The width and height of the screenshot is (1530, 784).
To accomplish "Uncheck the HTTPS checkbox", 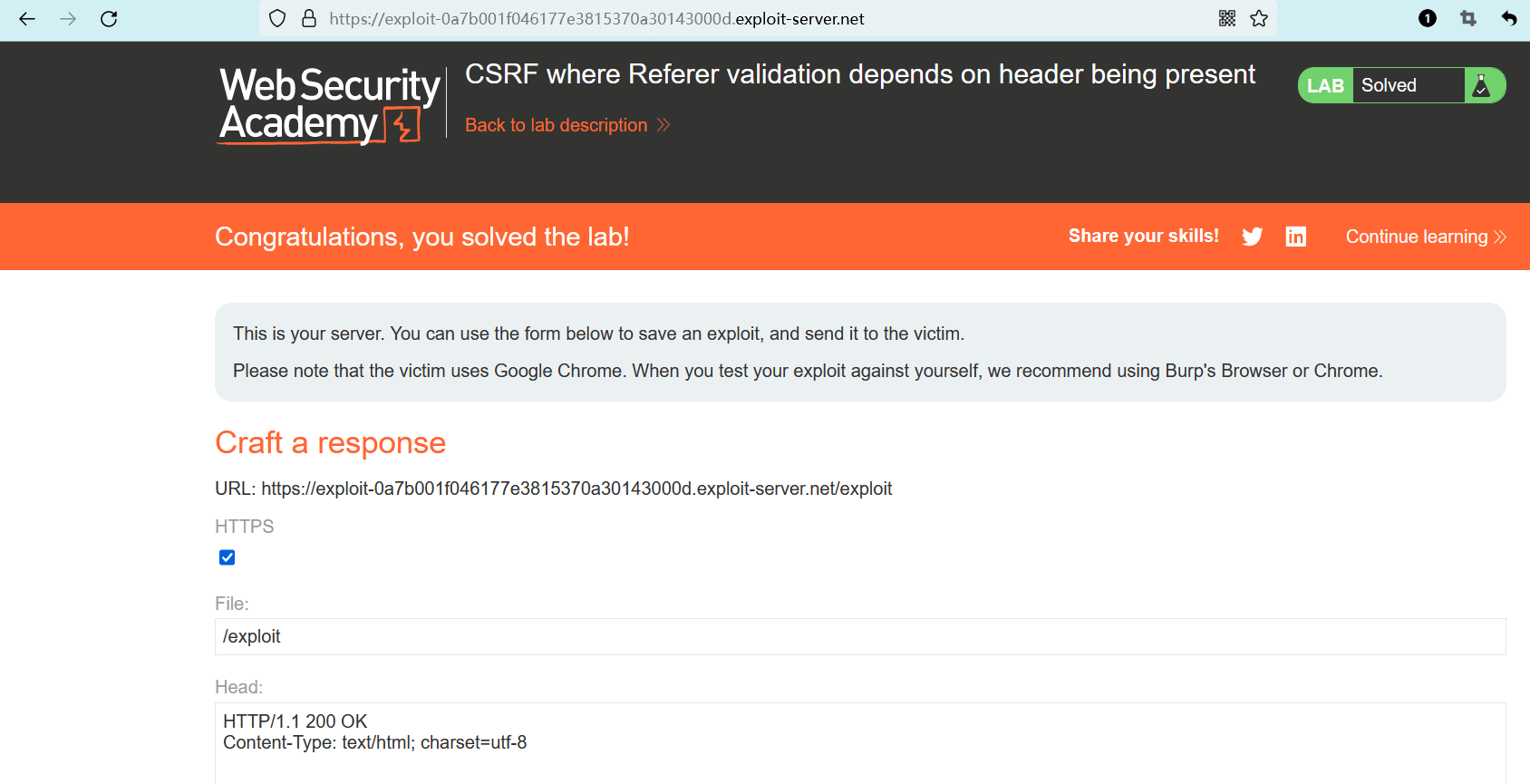I will tap(228, 557).
